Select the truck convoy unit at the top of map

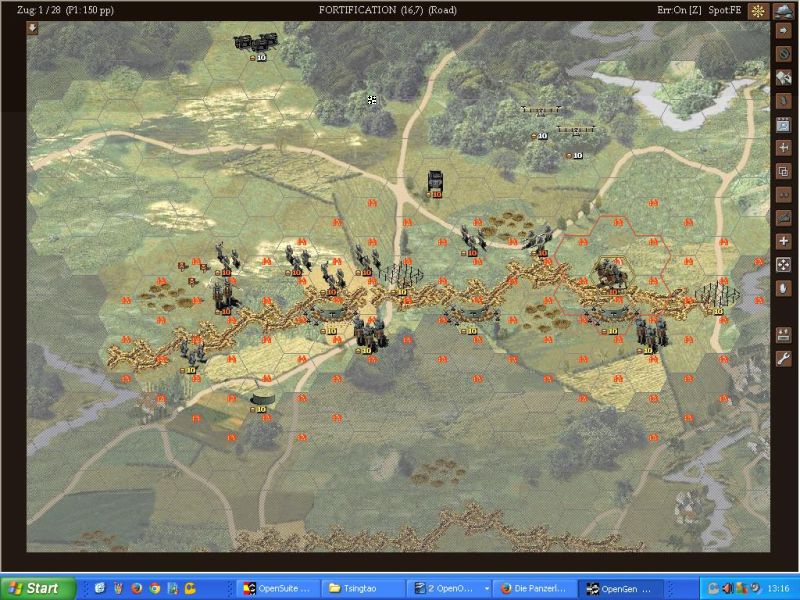click(256, 42)
